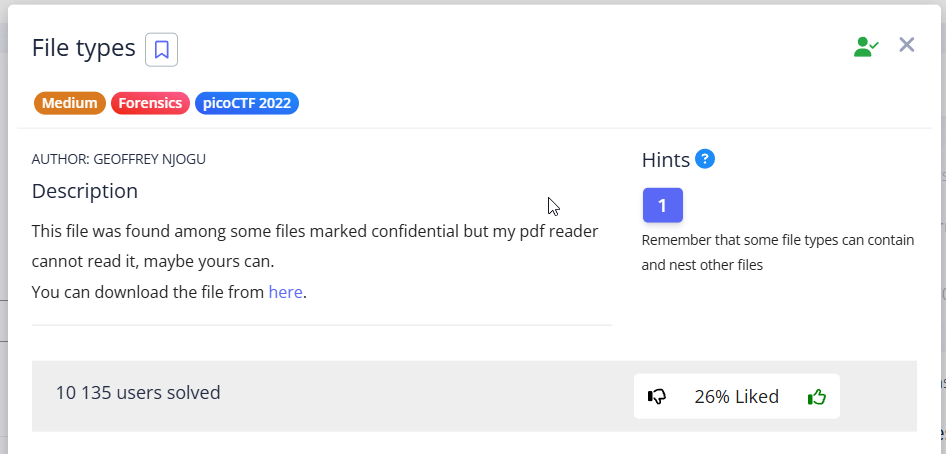Click the 'File types' challenge title
Screen dimensions: 946x454
pos(83,48)
